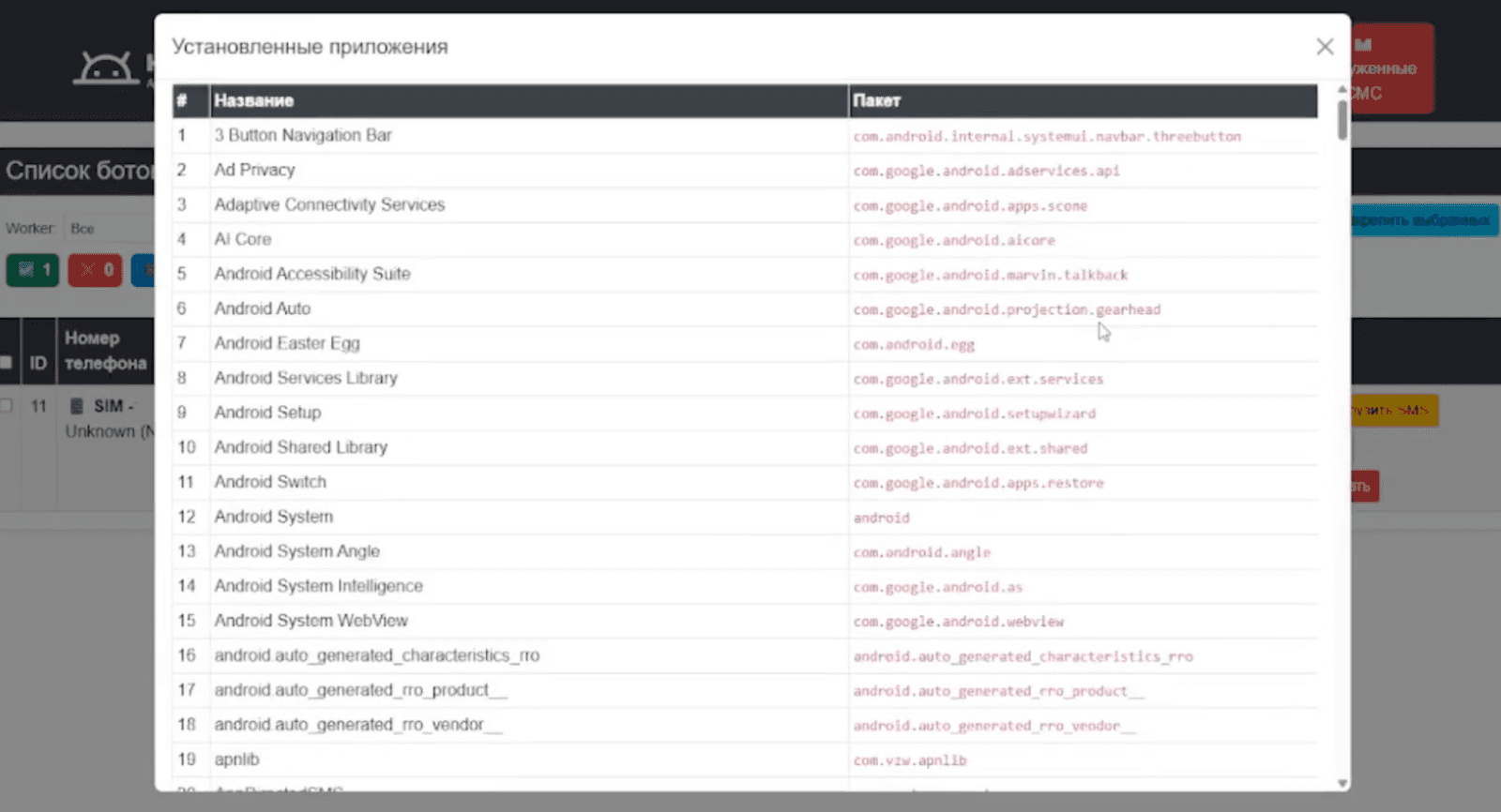Select the Android System app name
Viewport: 1501px width, 812px height.
(273, 517)
